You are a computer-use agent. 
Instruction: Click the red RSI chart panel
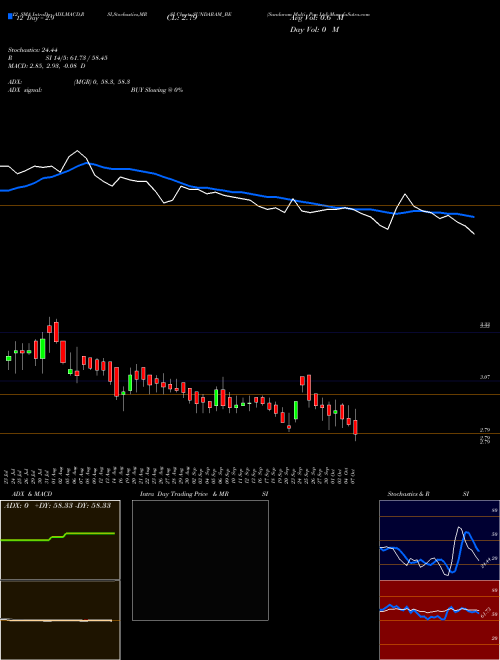(x=439, y=620)
